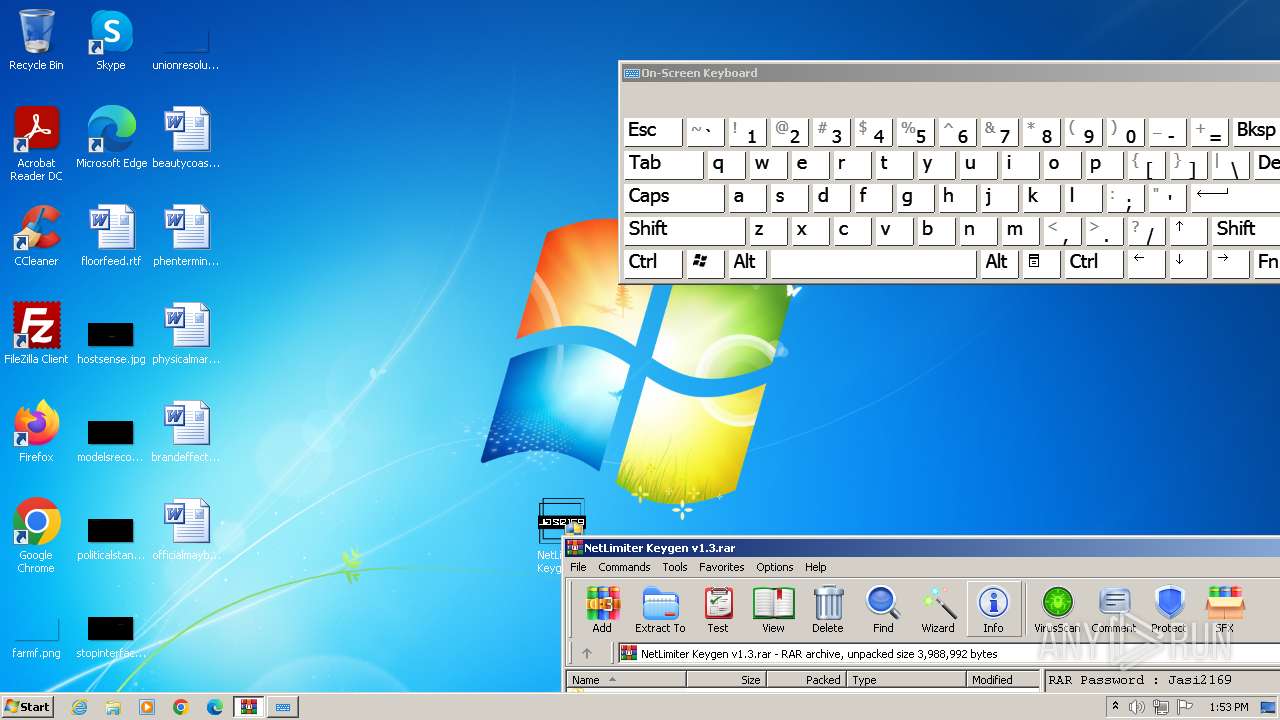Select Google Chrome desktop shortcut

(36, 536)
